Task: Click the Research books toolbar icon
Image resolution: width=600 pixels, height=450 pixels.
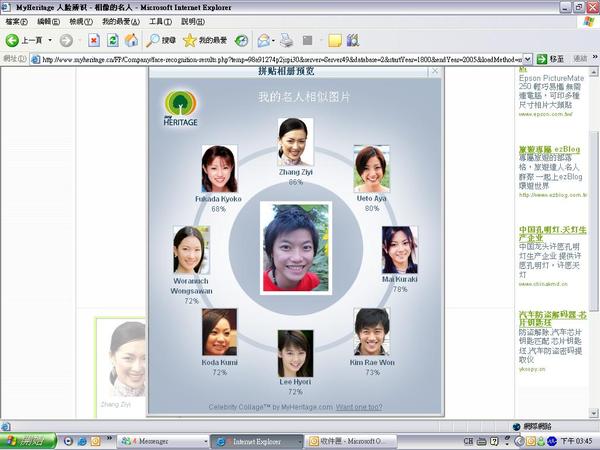Action: 353,40
